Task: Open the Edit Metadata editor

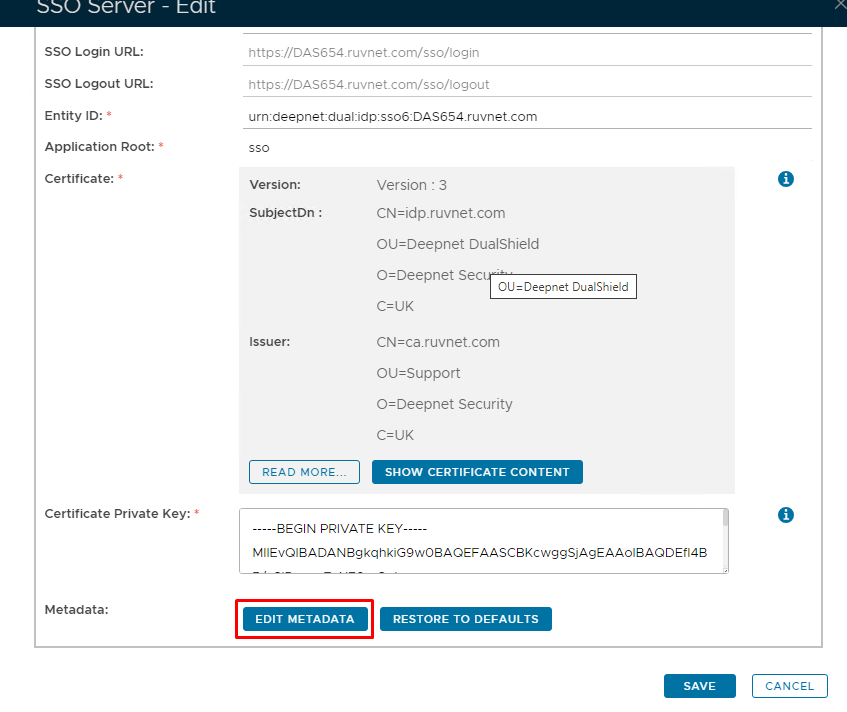Action: coord(305,619)
